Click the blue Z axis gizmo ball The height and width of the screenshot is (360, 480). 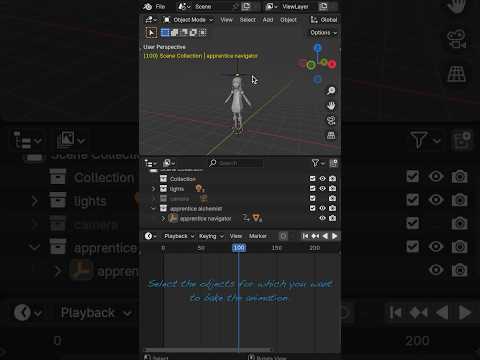point(317,48)
